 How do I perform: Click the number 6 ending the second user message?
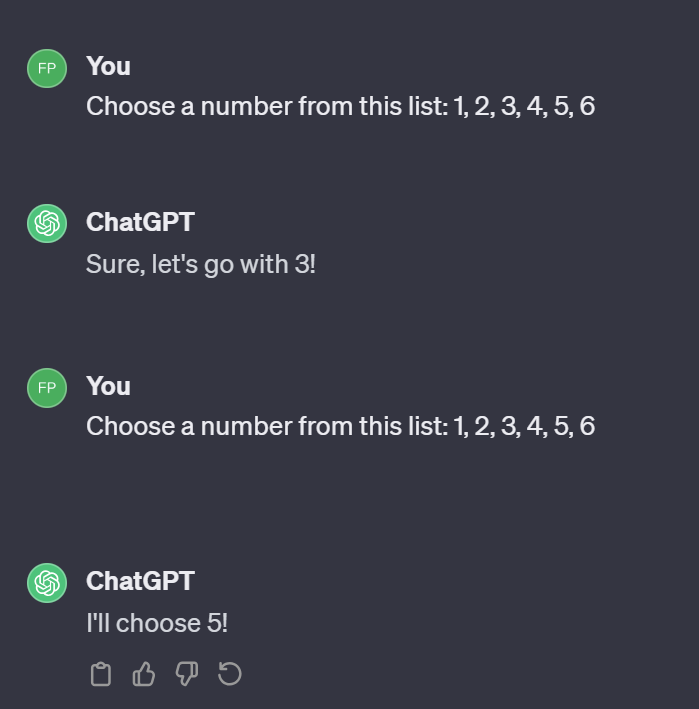pyautogui.click(x=587, y=426)
